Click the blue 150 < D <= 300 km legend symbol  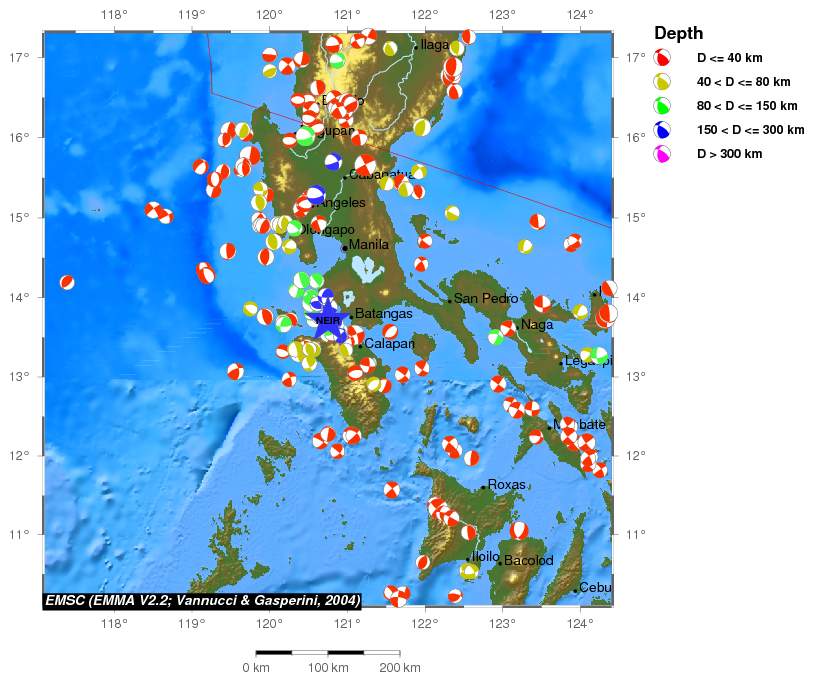[x=662, y=129]
